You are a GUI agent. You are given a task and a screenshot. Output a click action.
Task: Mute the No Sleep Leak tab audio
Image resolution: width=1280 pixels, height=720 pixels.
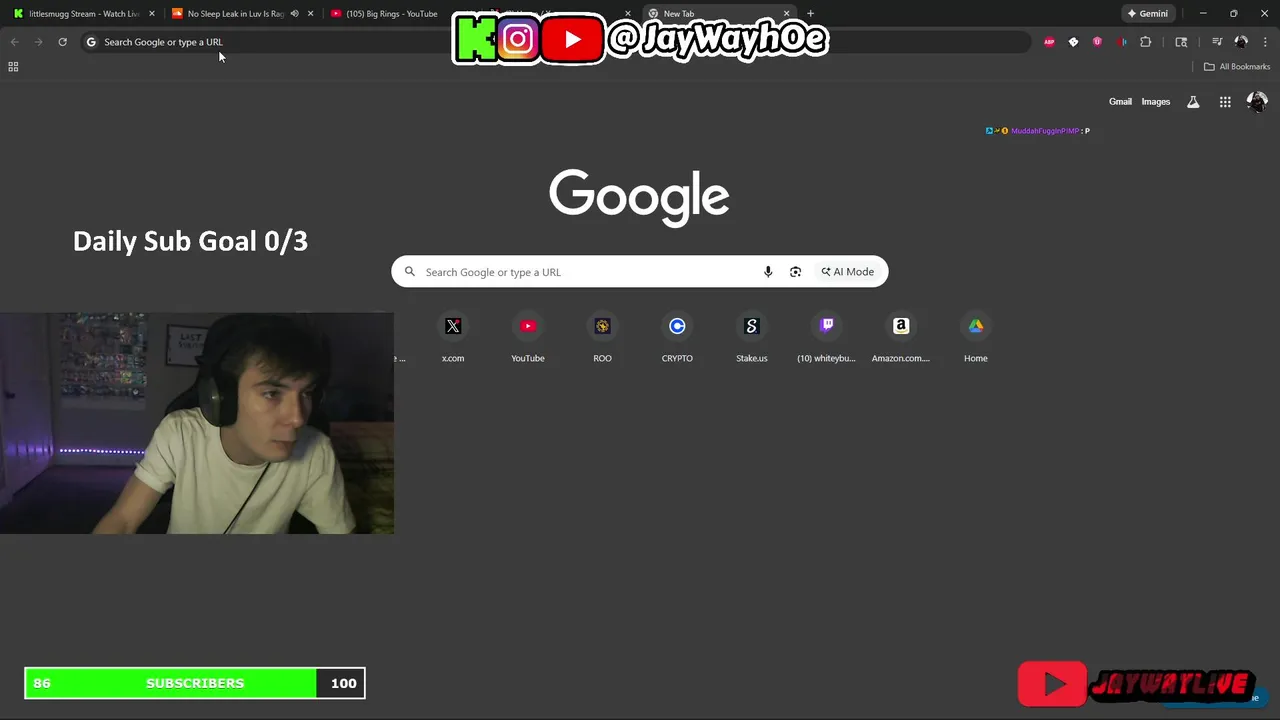pos(294,14)
